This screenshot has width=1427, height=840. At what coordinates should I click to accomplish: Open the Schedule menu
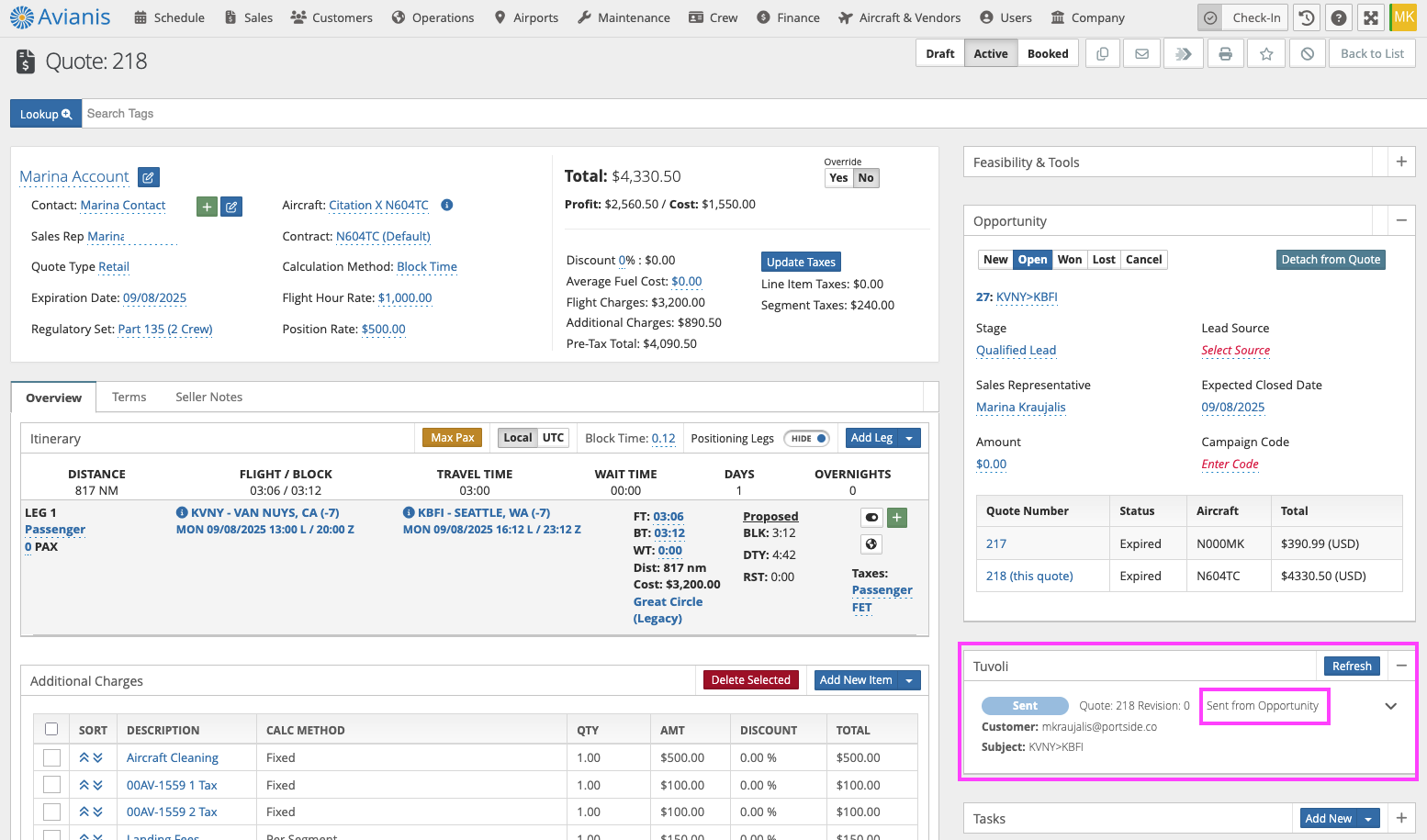pyautogui.click(x=169, y=17)
